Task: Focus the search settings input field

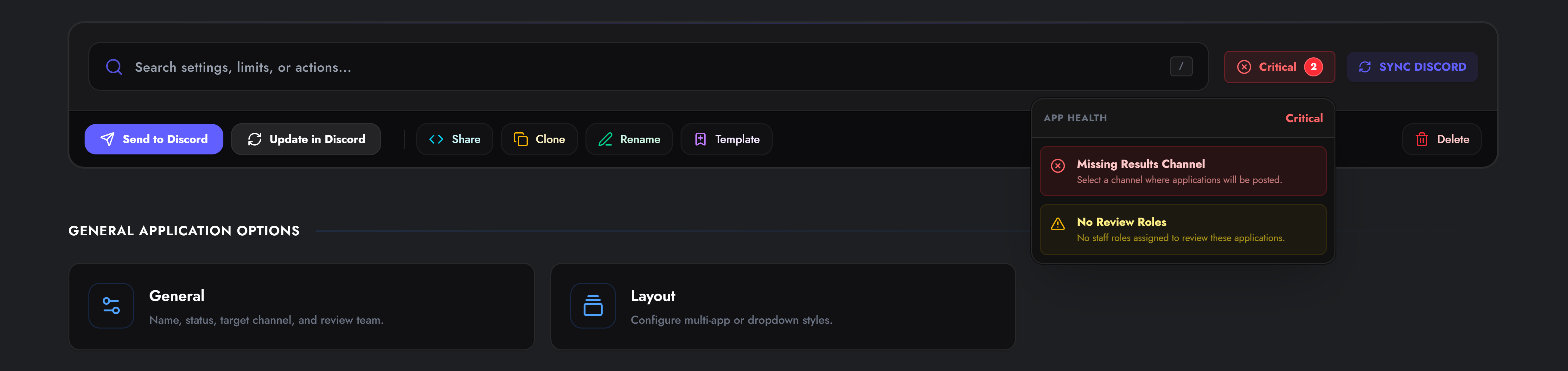Action: 648,67
